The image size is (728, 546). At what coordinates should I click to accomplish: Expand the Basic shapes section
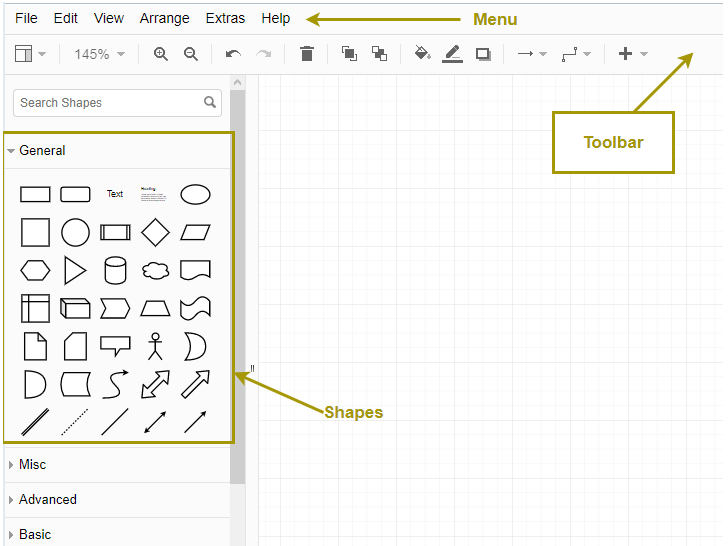click(117, 534)
